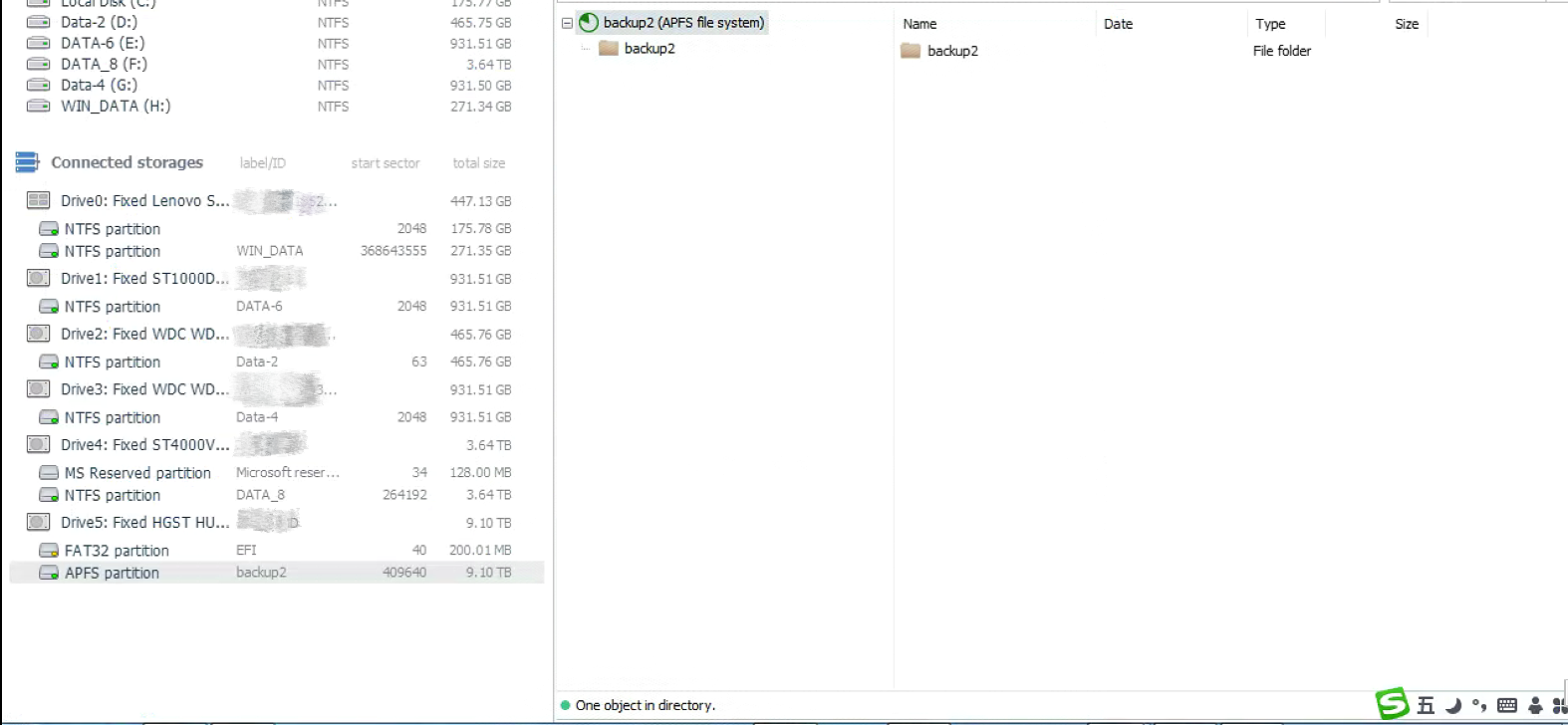Viewport: 1568px width, 725px height.
Task: Click the DATA-6 NTFS partition icon
Action: pos(49,307)
